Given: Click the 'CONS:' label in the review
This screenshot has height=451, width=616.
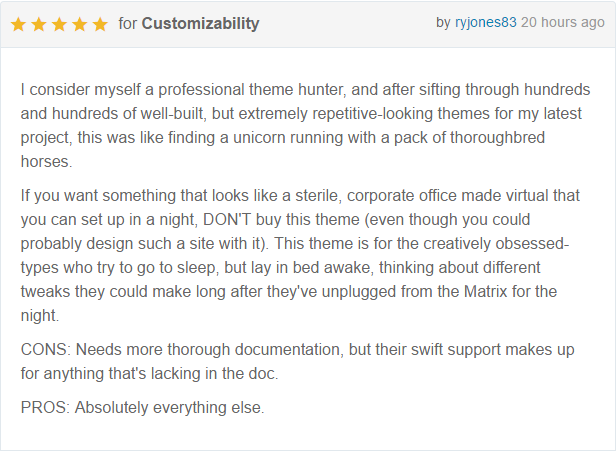Looking at the screenshot, I should tap(46, 349).
